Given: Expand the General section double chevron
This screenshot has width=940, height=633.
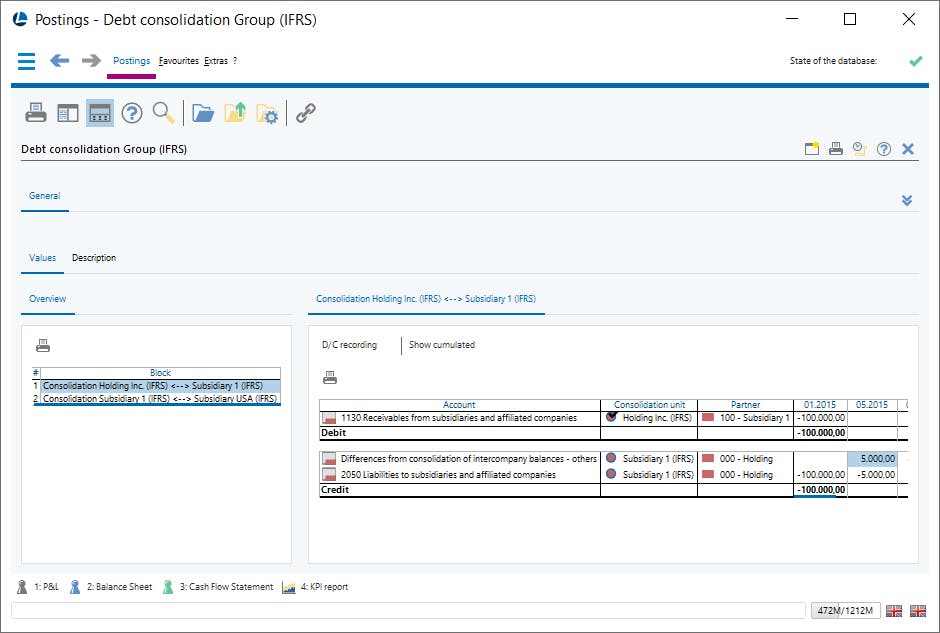Looking at the screenshot, I should (x=906, y=200).
